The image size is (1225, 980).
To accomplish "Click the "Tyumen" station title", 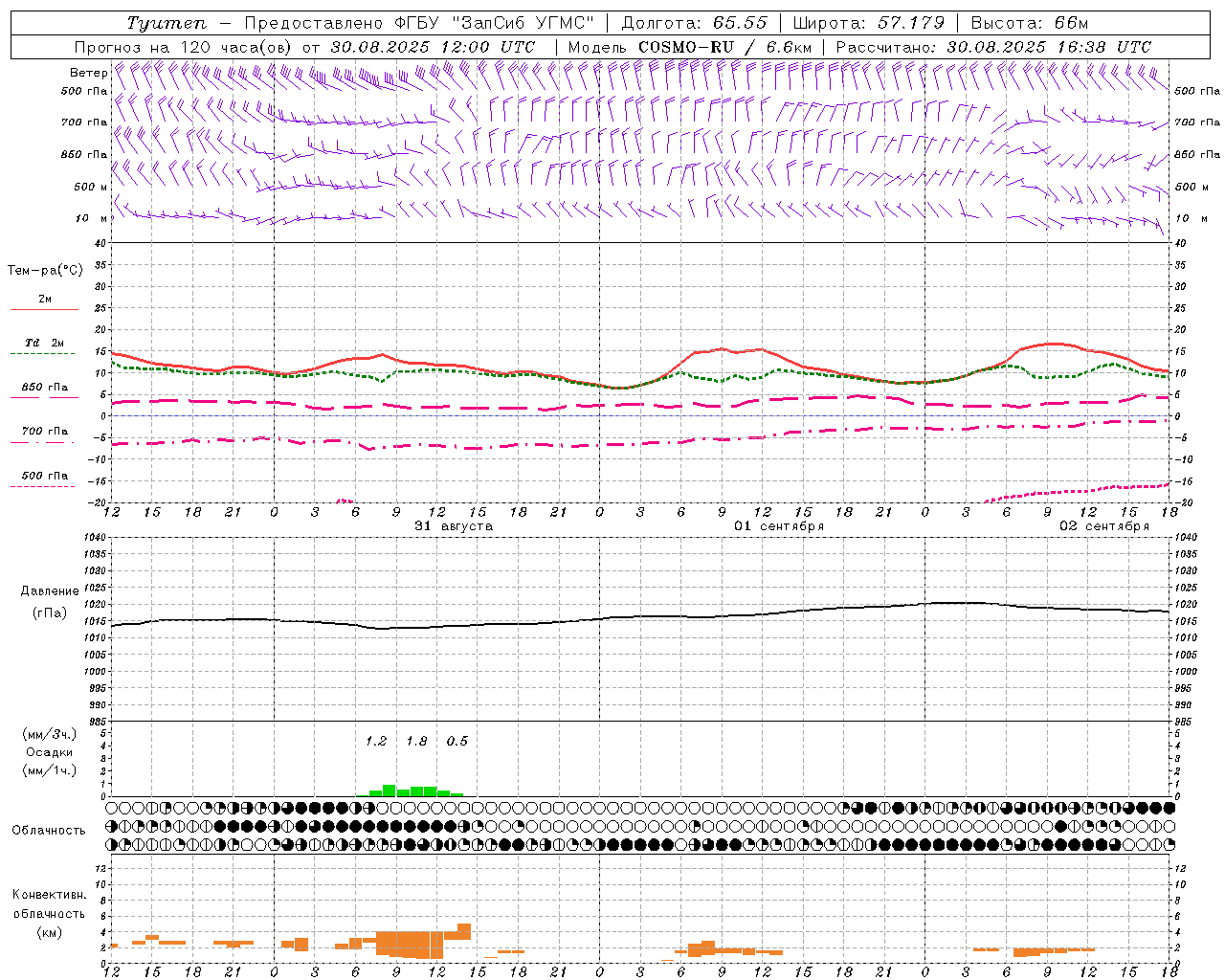I will [x=167, y=23].
